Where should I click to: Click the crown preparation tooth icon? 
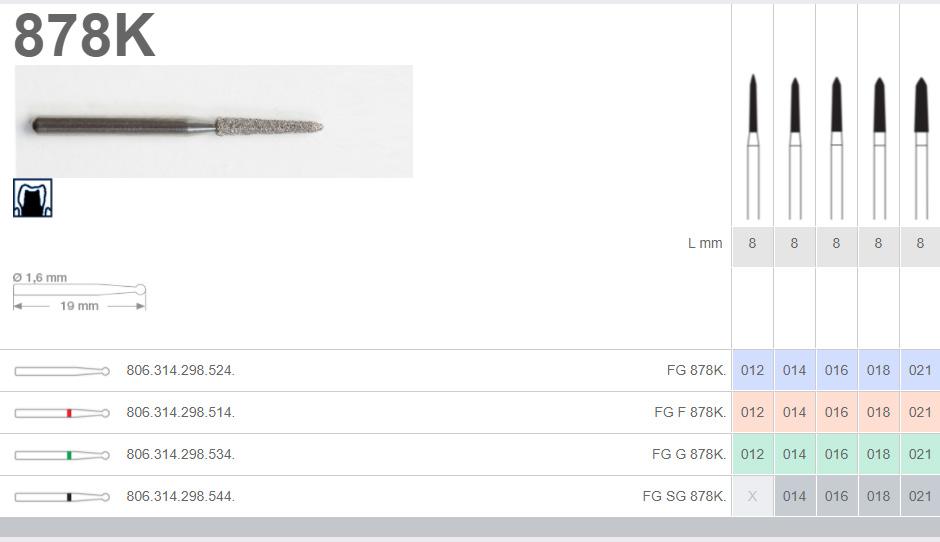33,198
